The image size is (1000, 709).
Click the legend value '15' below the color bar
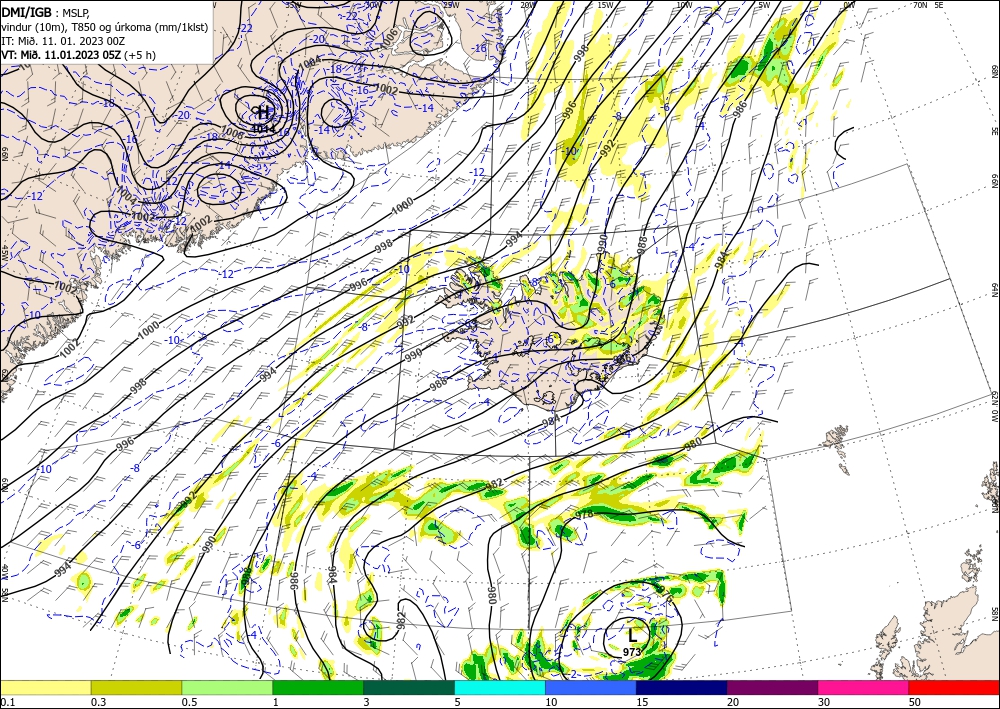coord(642,702)
